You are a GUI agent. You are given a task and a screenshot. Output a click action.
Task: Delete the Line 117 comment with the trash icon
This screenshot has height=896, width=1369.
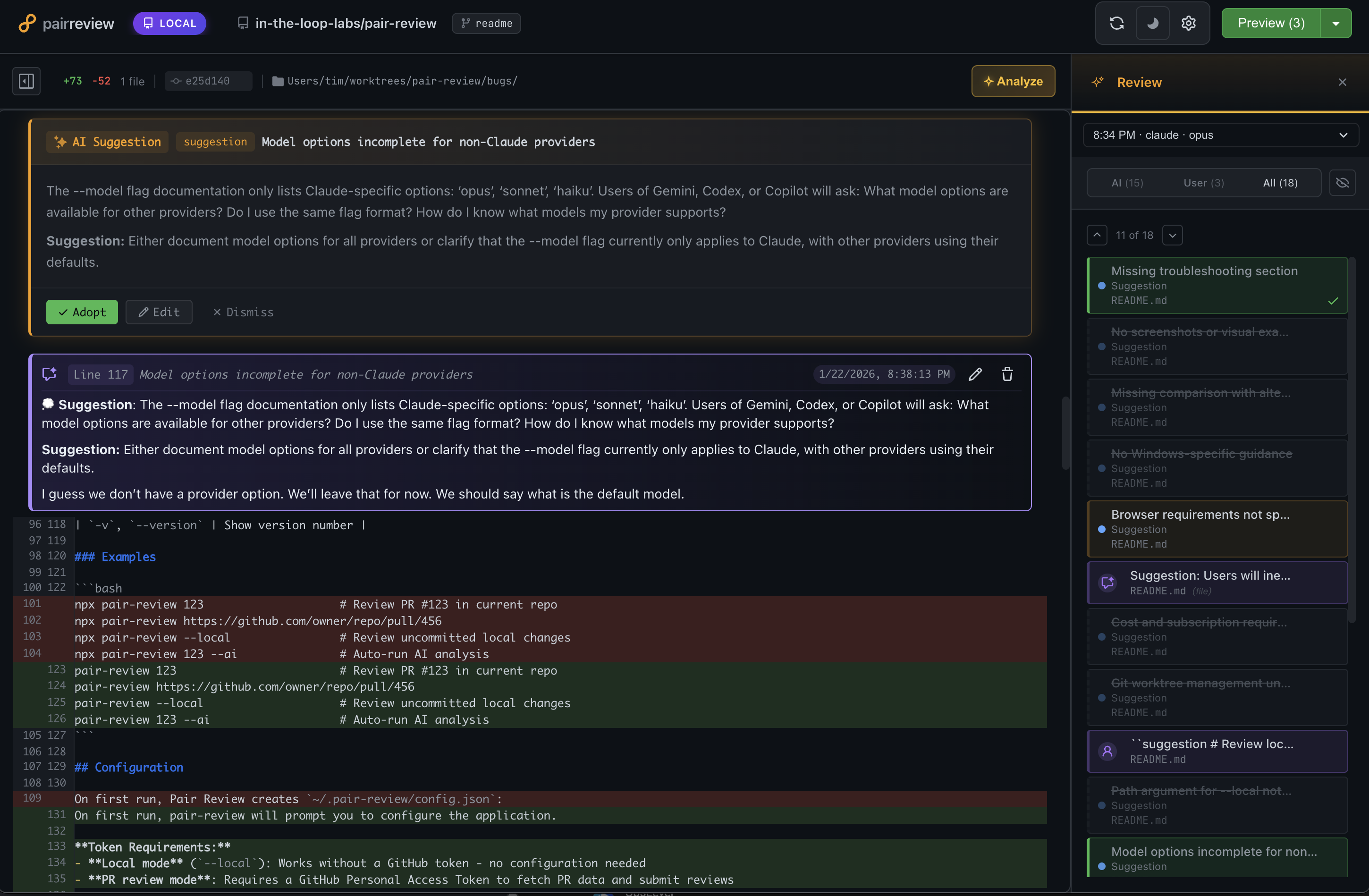1006,374
